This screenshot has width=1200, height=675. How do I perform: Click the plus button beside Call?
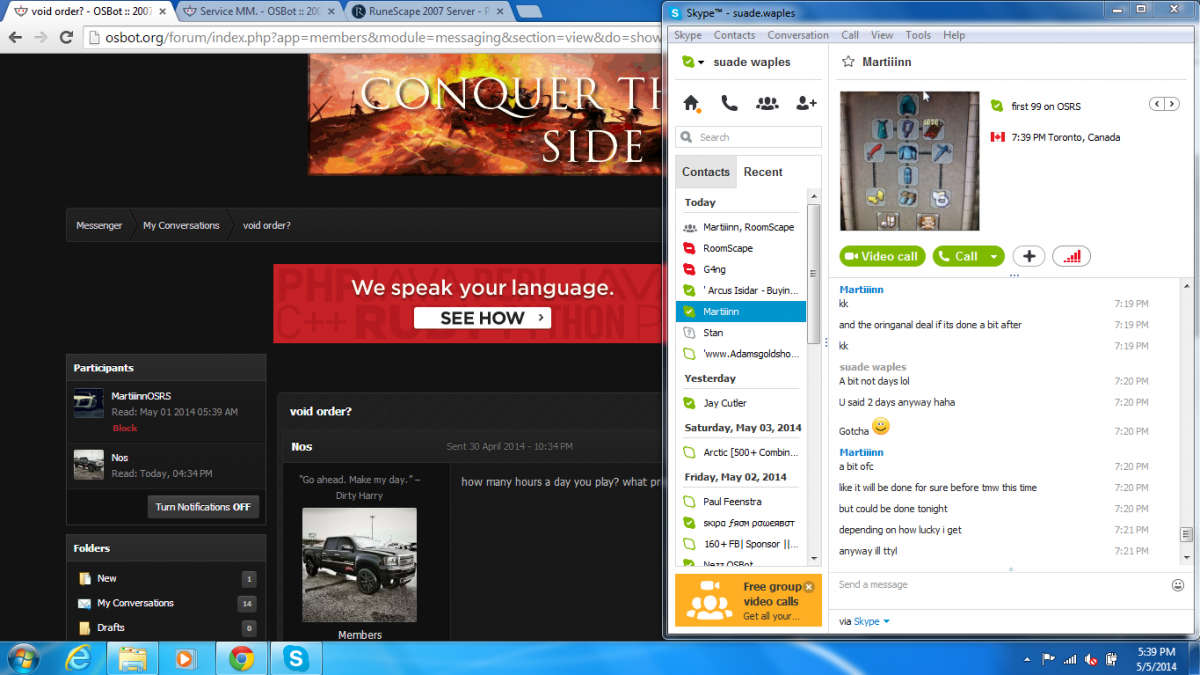pos(1028,257)
